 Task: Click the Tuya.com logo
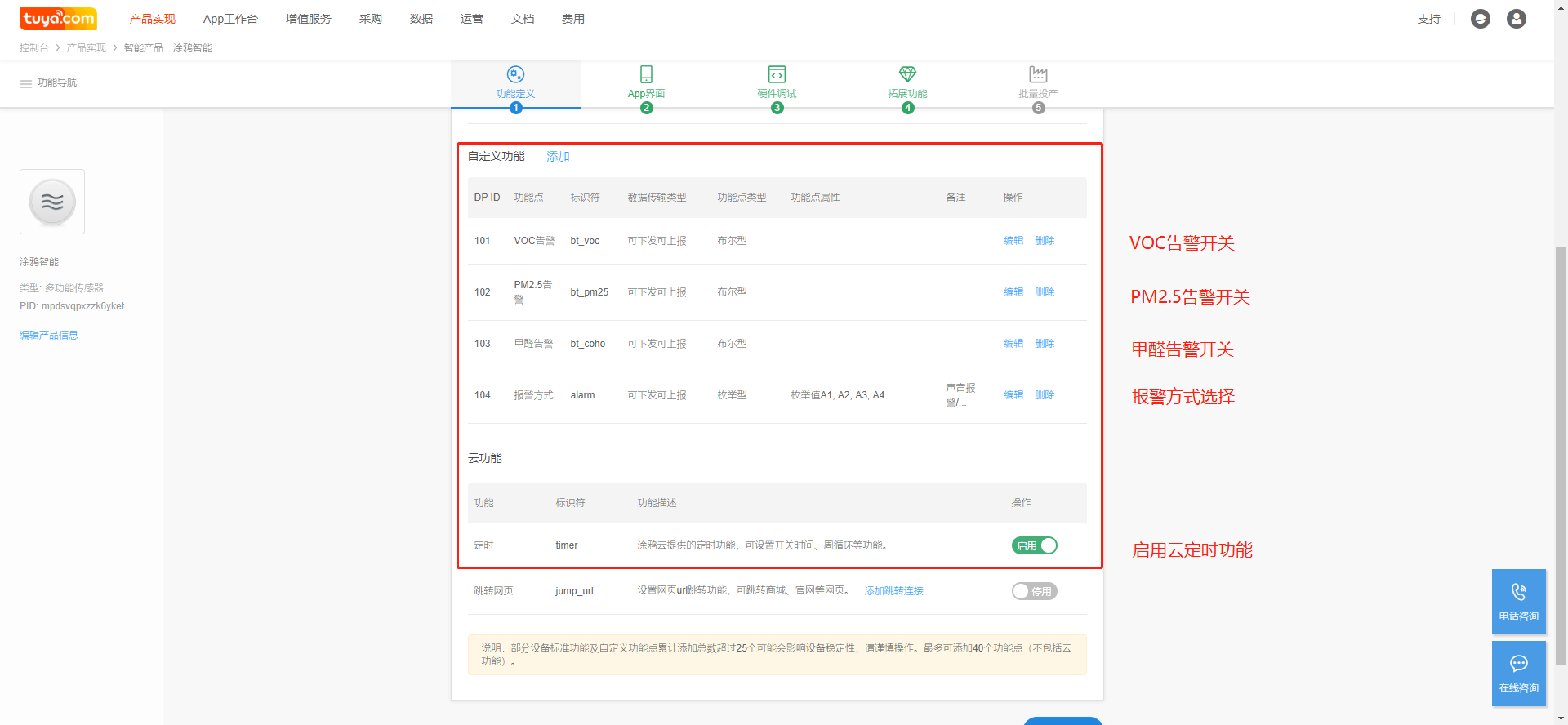point(58,18)
